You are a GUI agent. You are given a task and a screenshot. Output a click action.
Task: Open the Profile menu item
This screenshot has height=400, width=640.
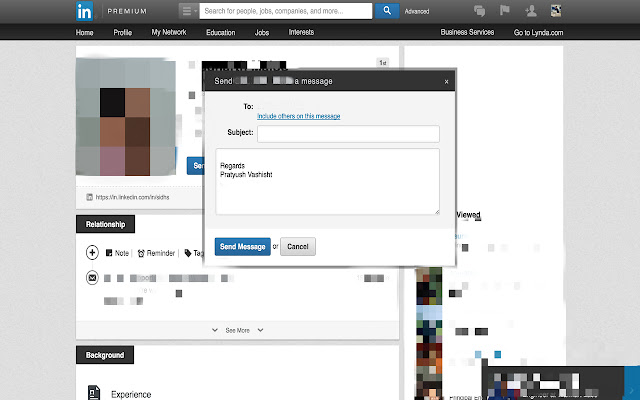coord(122,32)
